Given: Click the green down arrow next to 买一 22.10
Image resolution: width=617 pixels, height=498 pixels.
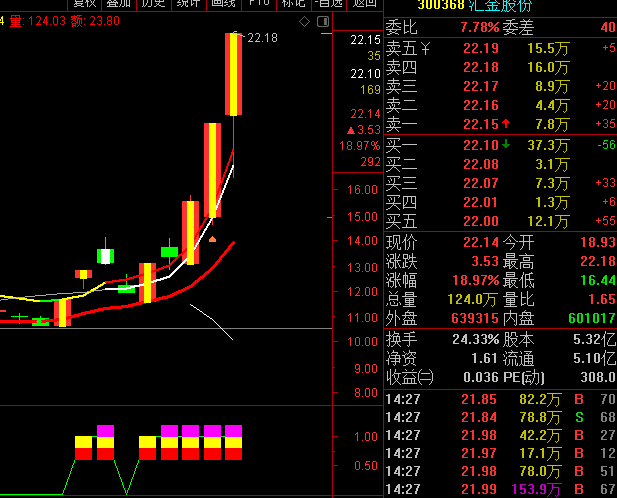Looking at the screenshot, I should 506,144.
